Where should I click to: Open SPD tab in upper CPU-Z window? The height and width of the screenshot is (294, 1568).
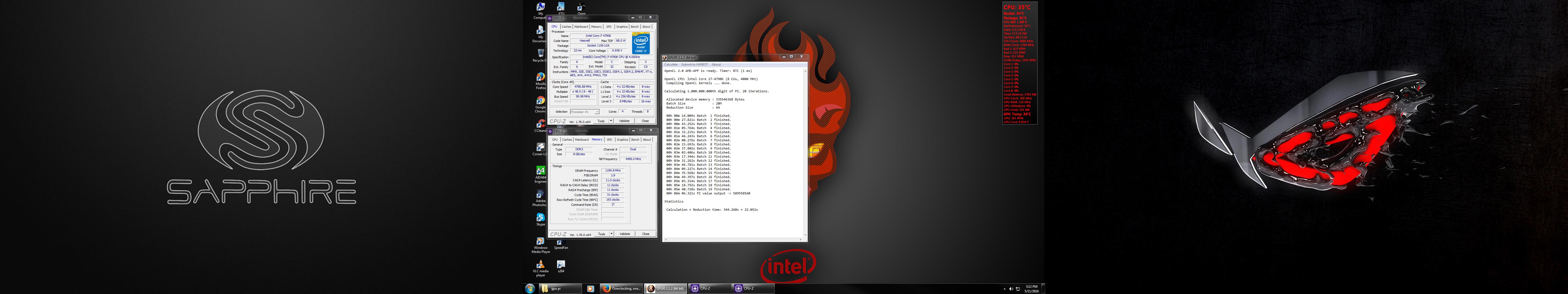point(609,27)
